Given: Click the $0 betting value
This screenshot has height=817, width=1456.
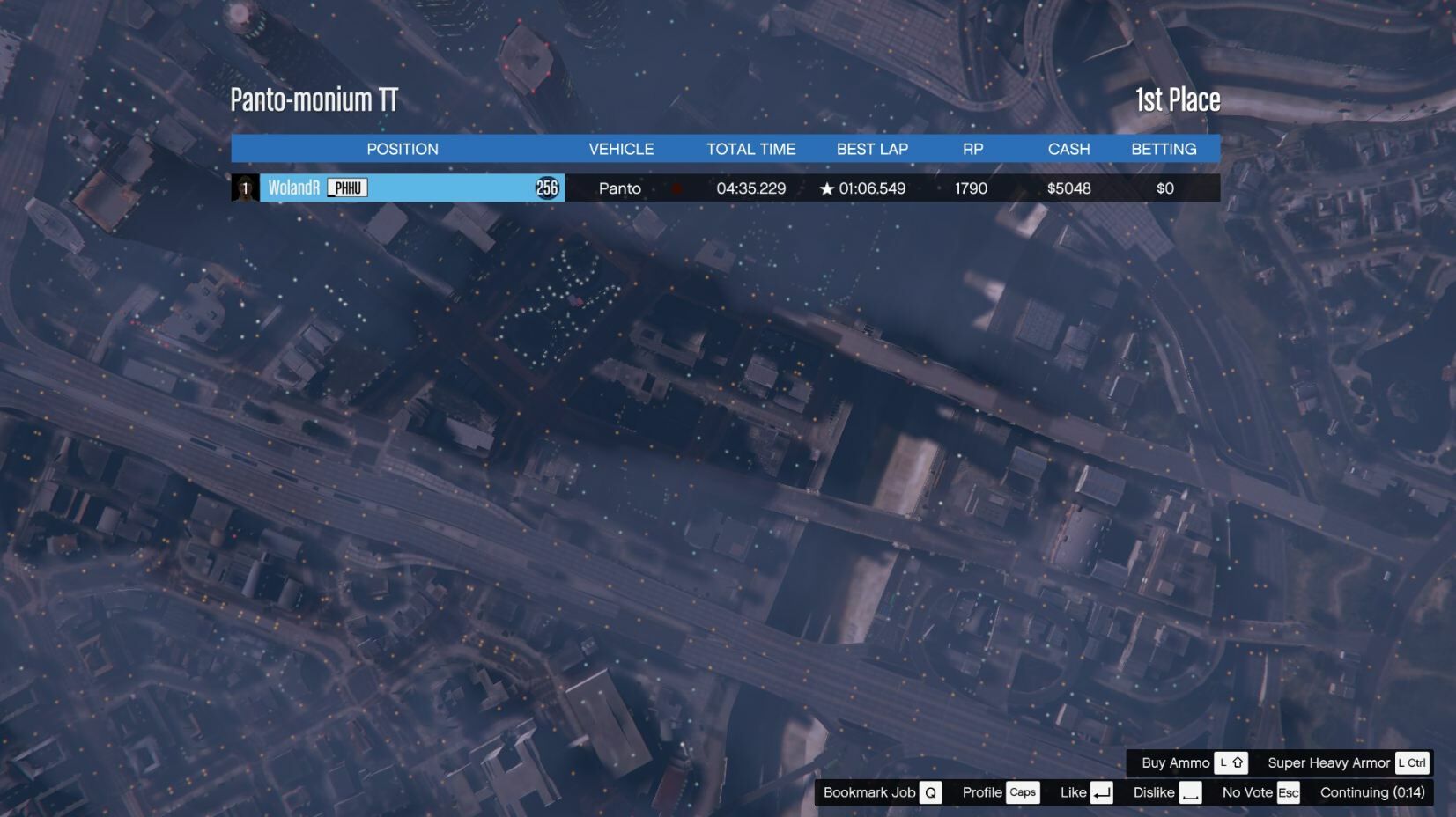Looking at the screenshot, I should coord(1165,188).
